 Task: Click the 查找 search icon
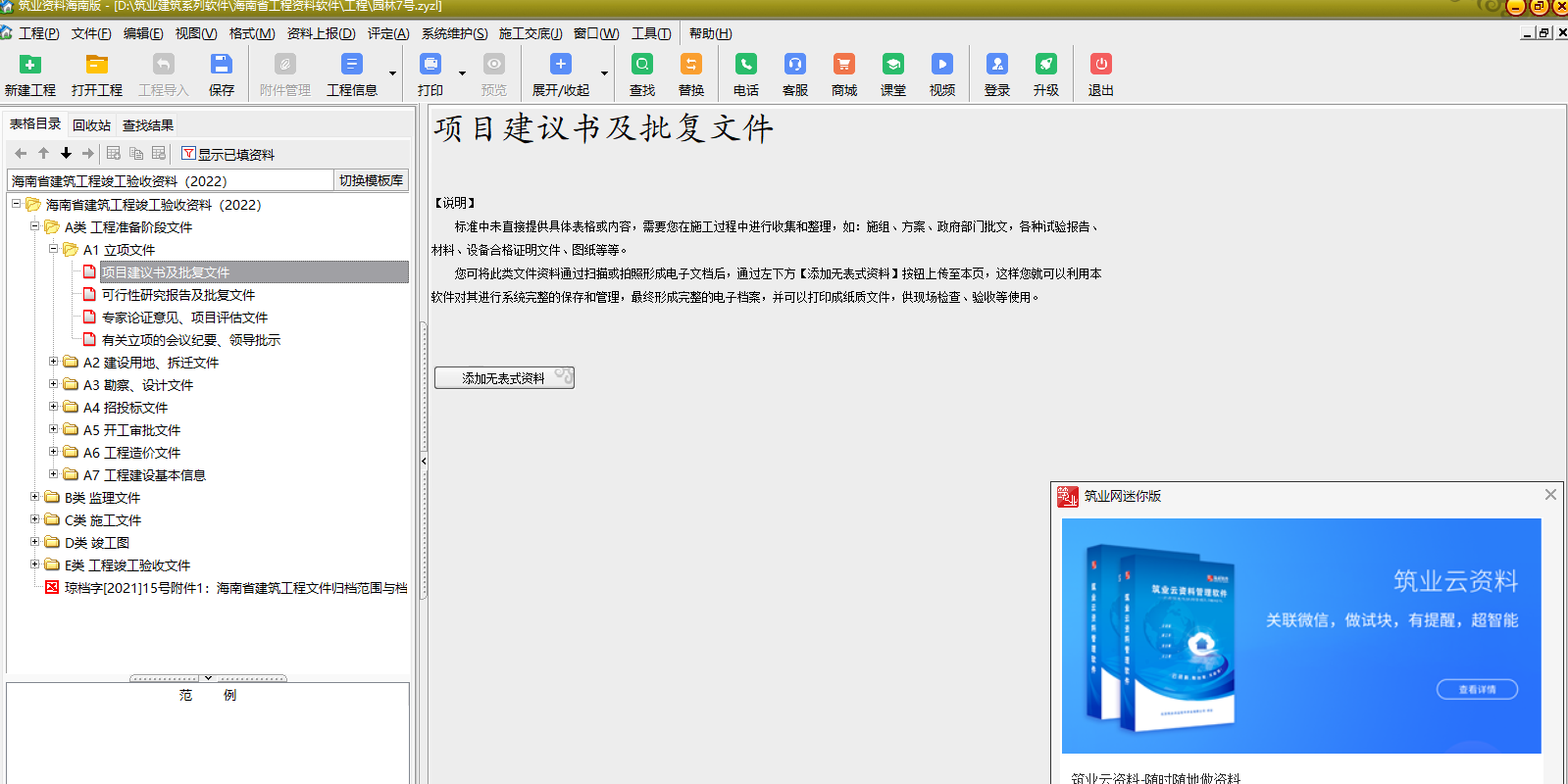[x=642, y=65]
